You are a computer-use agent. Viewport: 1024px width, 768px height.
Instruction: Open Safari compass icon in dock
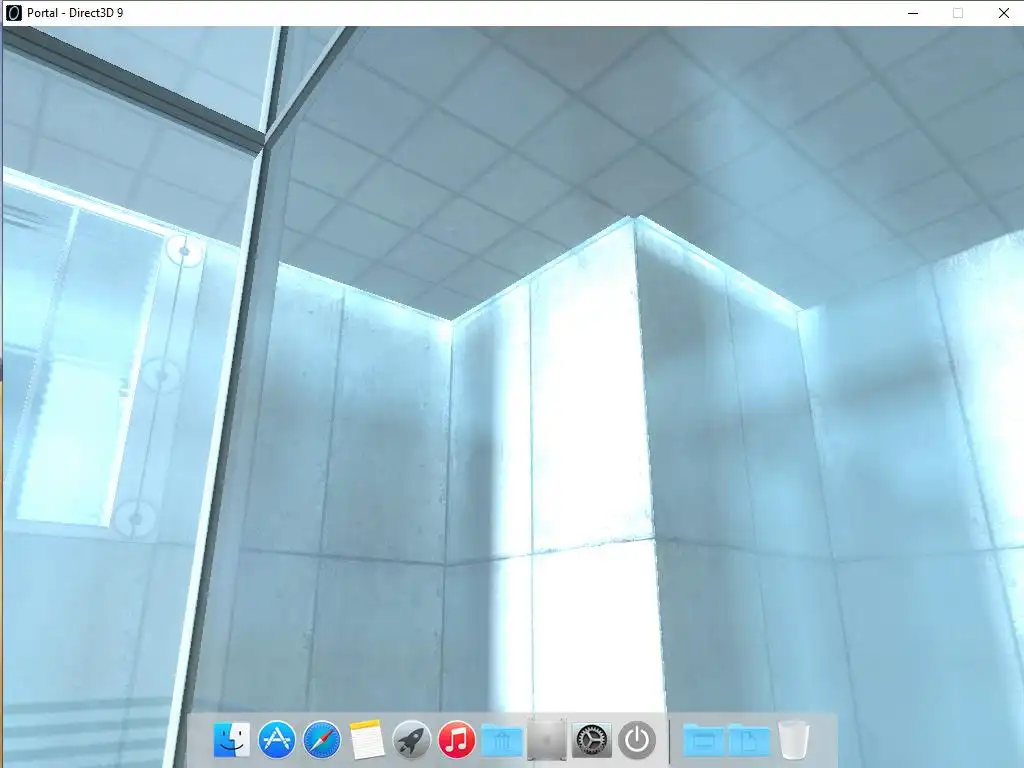321,740
